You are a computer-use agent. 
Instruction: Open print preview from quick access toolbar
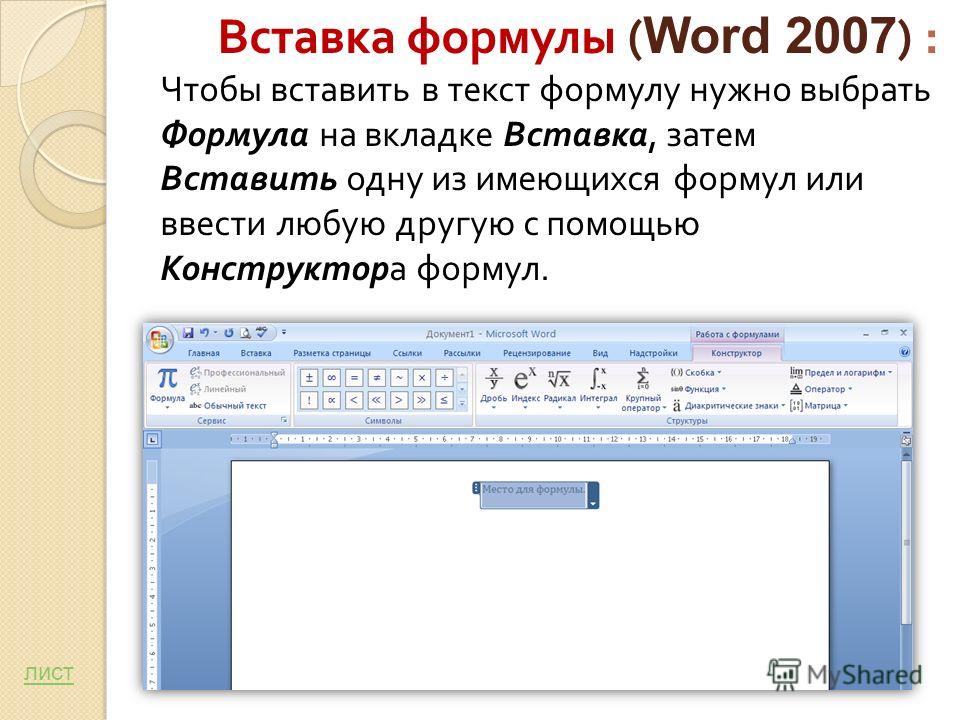point(245,333)
